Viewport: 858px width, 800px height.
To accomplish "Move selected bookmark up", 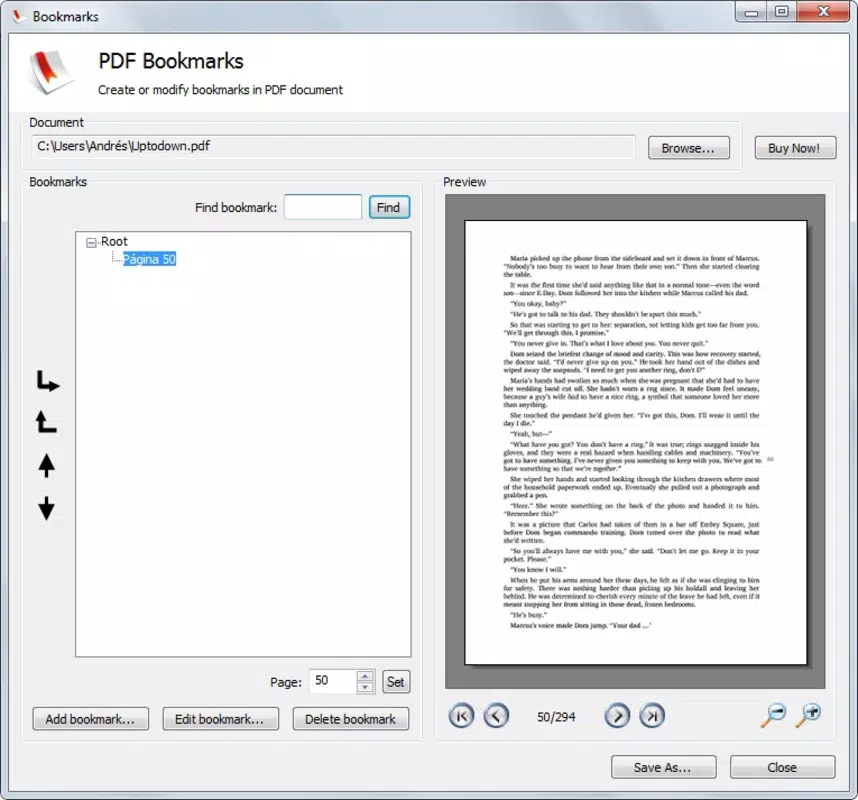I will pos(47,466).
